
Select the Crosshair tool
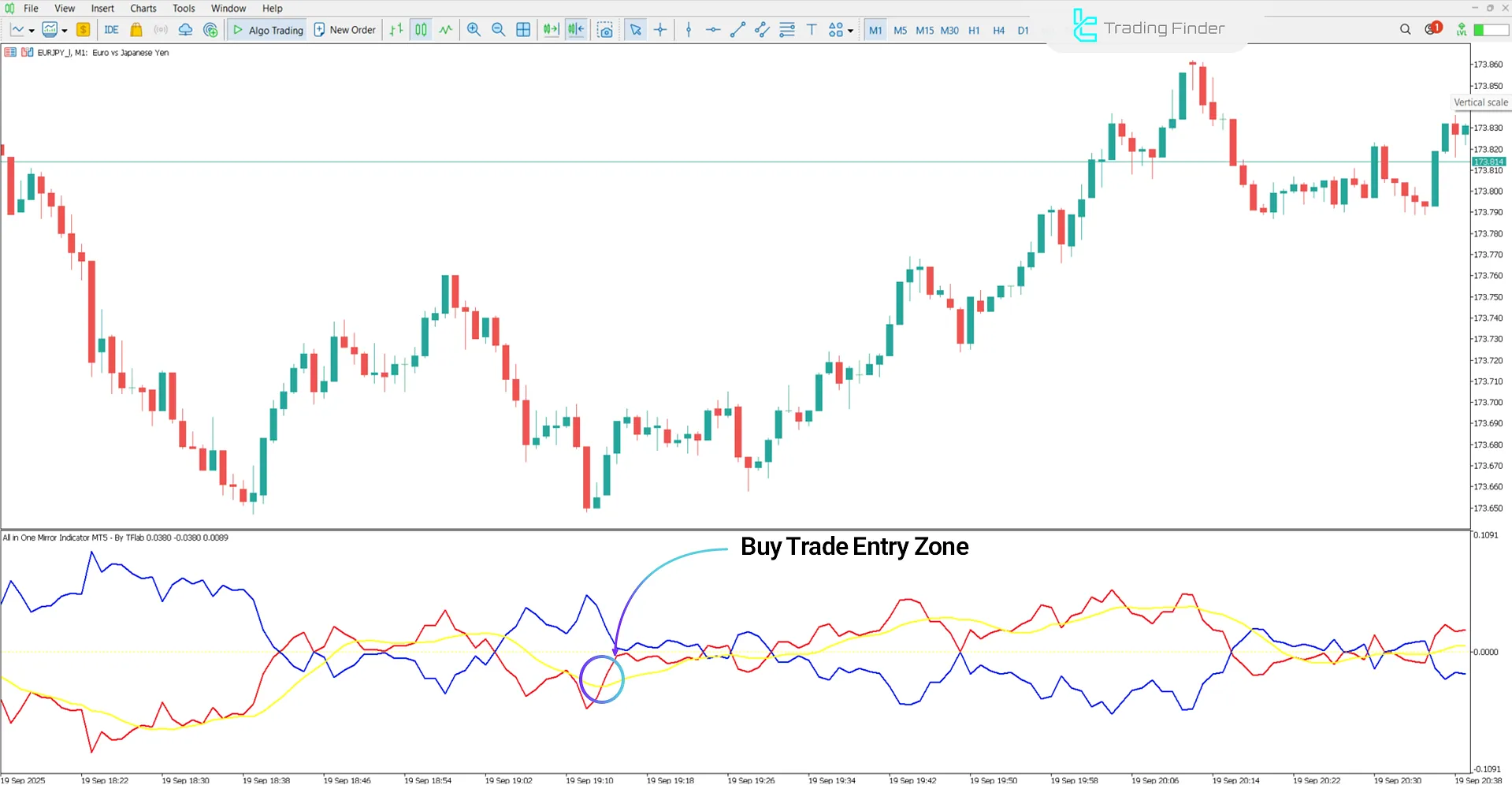point(660,30)
